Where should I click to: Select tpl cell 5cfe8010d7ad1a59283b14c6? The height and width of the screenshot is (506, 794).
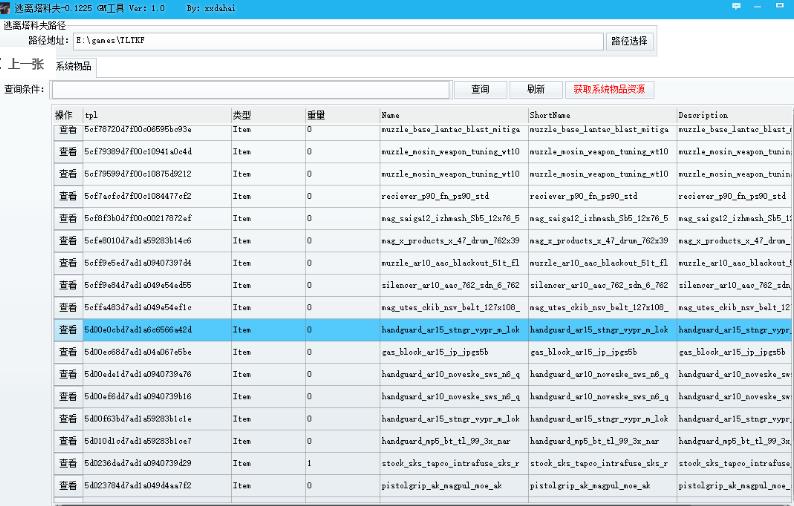tap(157, 241)
